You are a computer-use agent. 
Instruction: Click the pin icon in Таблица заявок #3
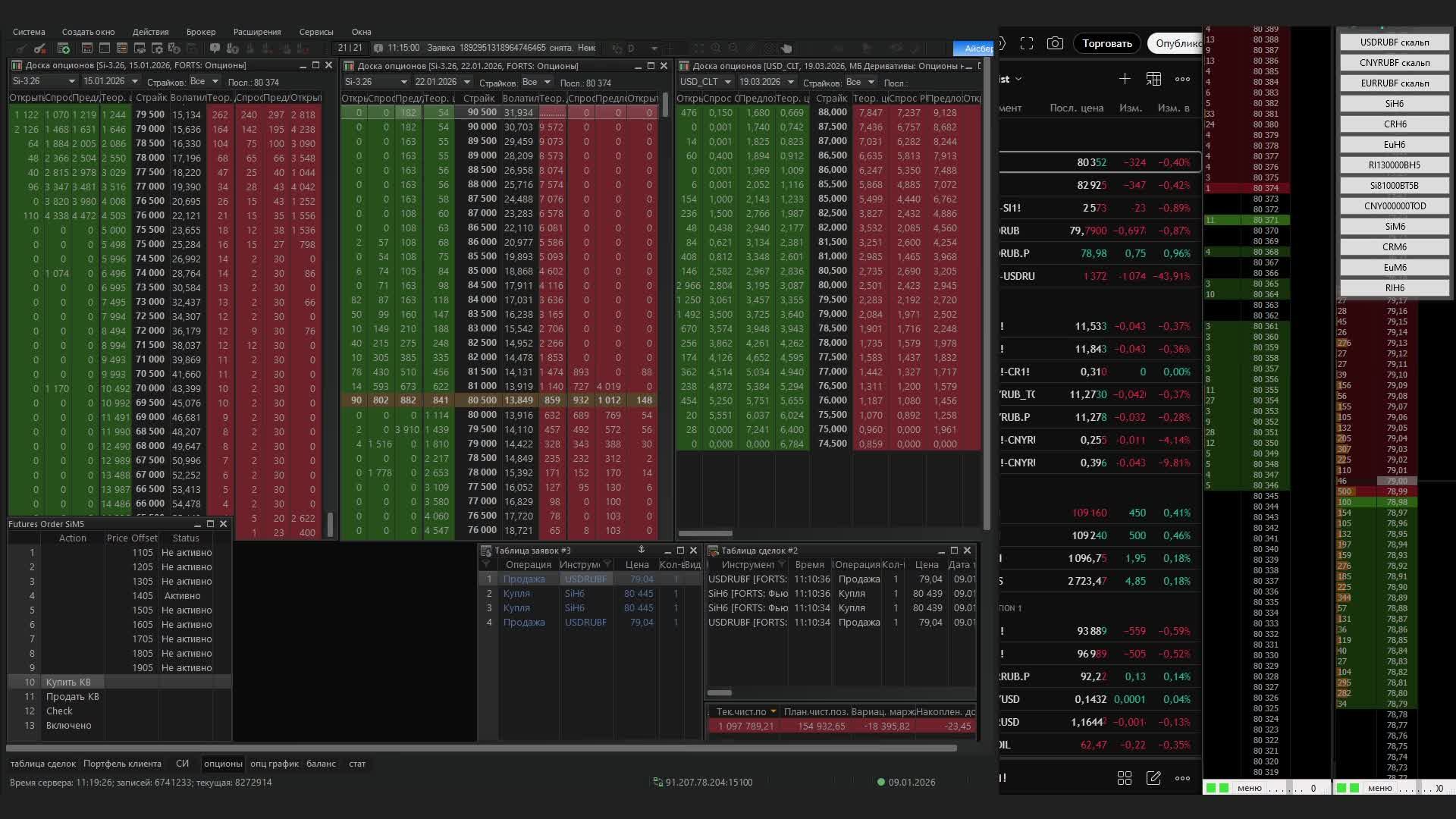tap(642, 550)
